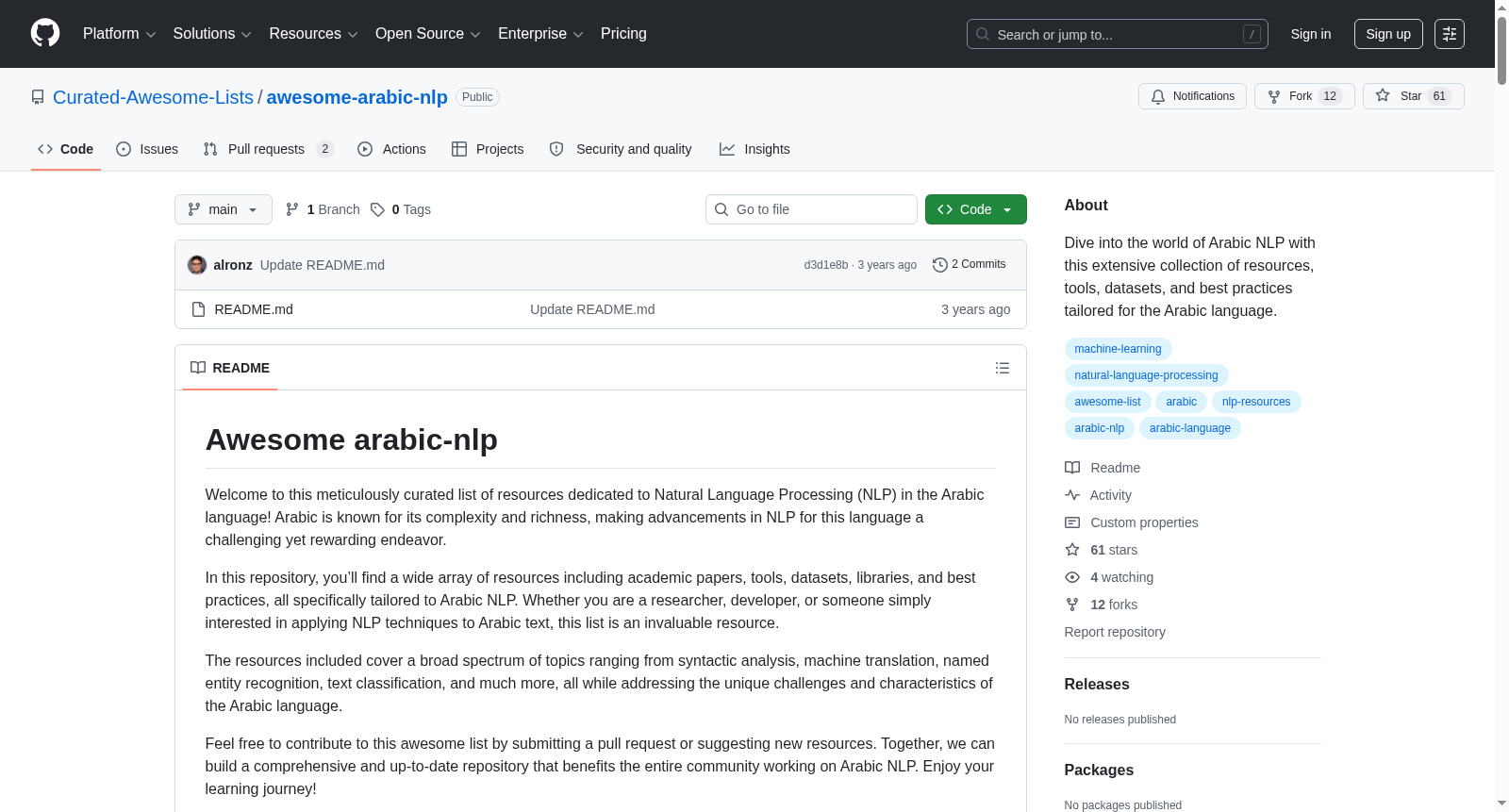Open commit d3d1e8b link
1509x812 pixels.
tap(826, 265)
